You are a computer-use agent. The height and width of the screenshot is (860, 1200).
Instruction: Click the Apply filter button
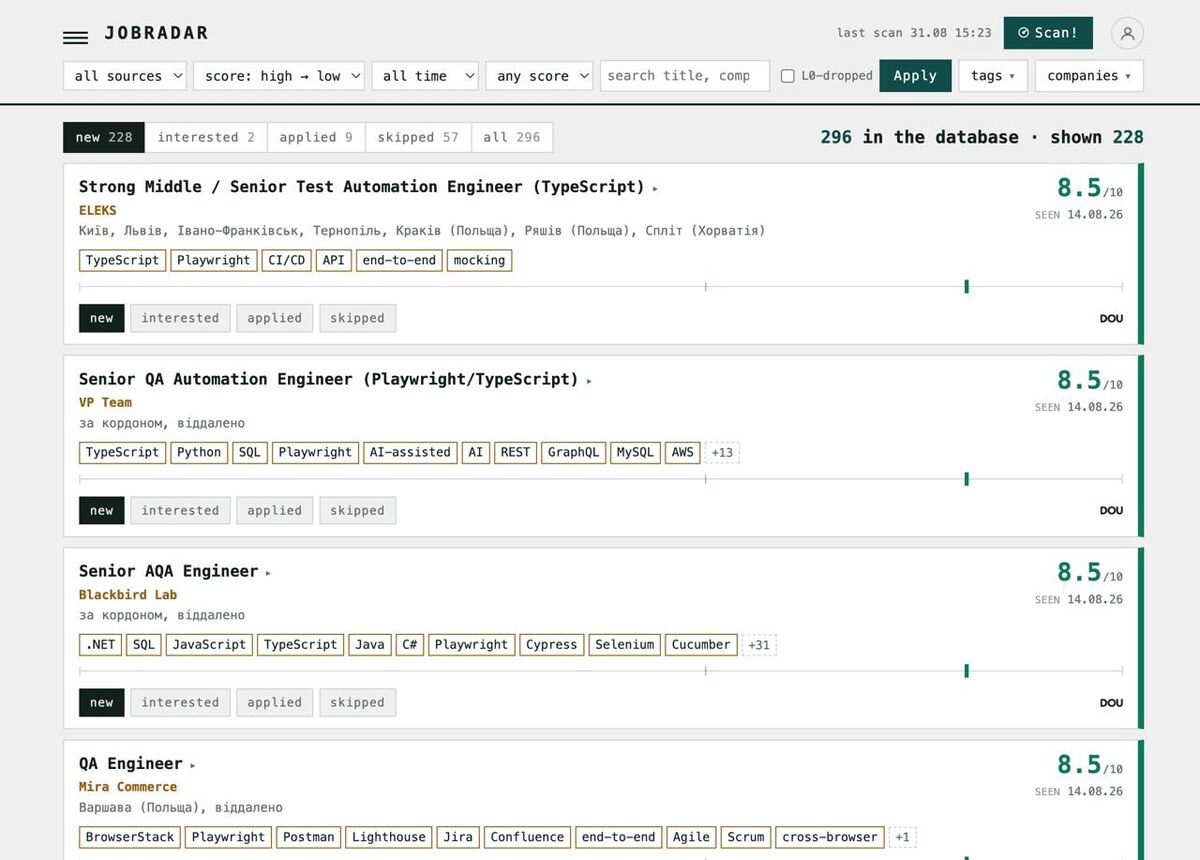[915, 76]
